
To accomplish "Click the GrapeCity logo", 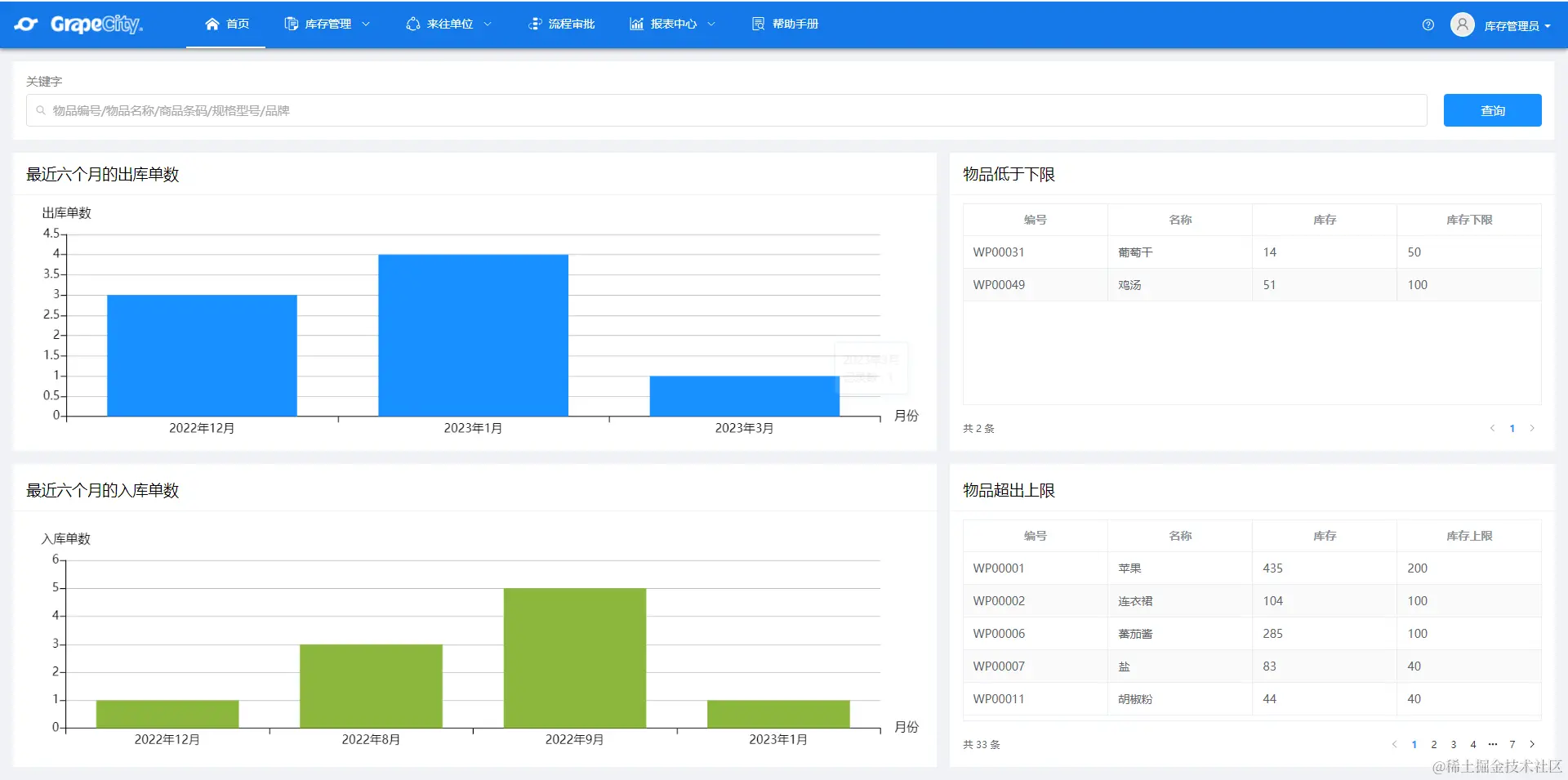I will click(78, 25).
